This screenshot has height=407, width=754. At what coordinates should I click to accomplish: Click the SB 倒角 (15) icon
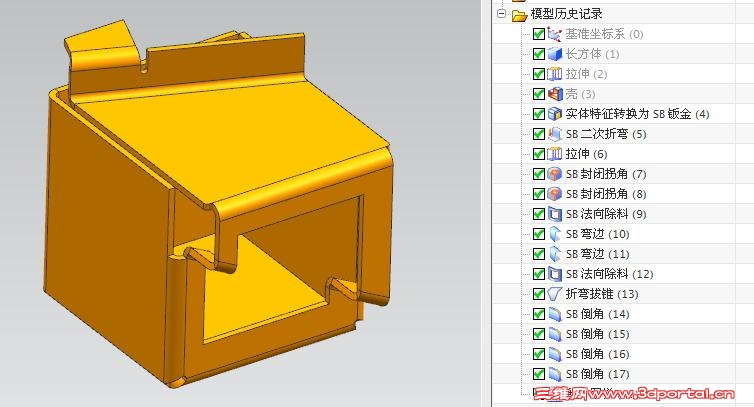(554, 334)
